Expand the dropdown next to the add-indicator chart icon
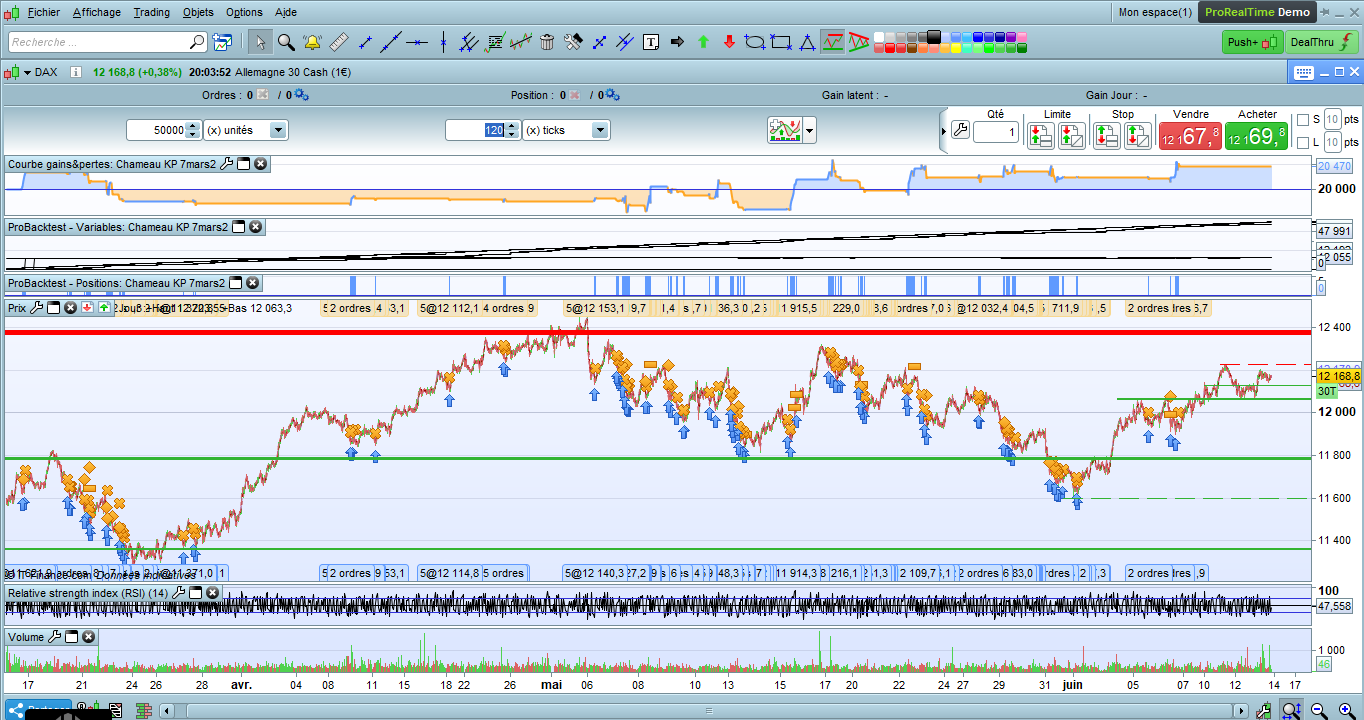Image resolution: width=1364 pixels, height=720 pixels. click(x=810, y=130)
